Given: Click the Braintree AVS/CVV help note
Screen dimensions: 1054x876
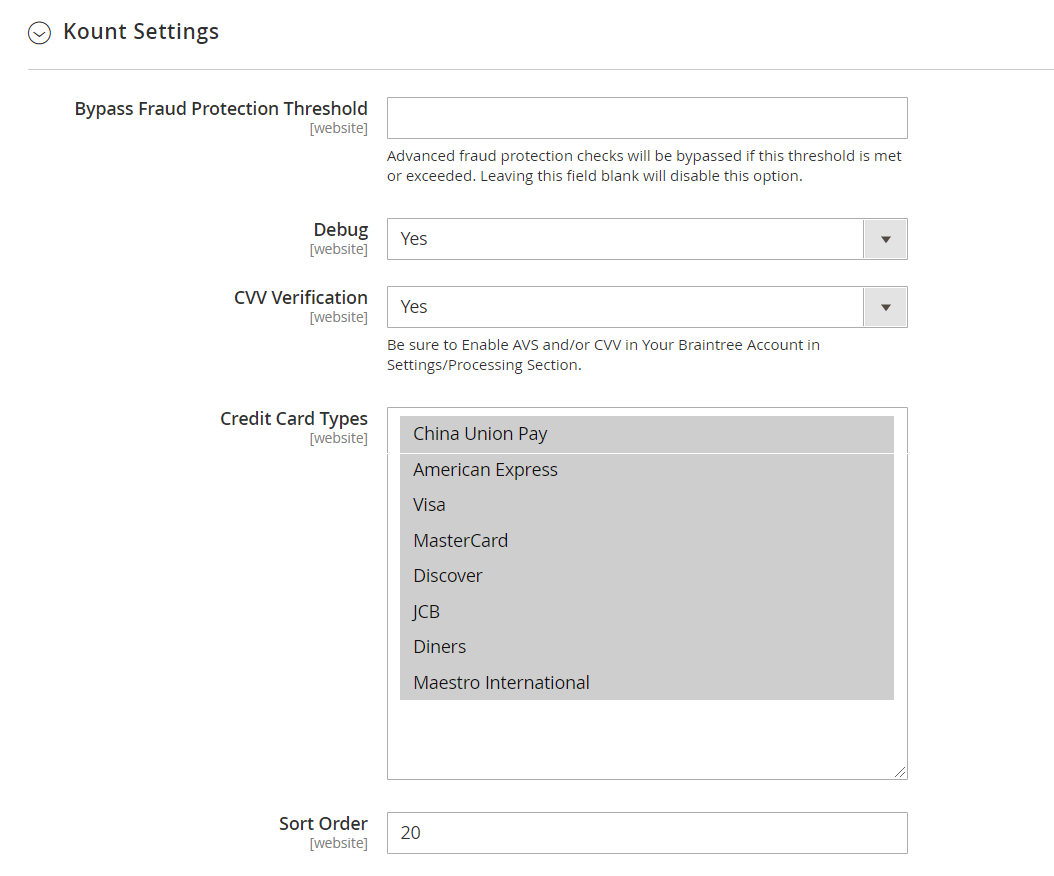Looking at the screenshot, I should 603,355.
